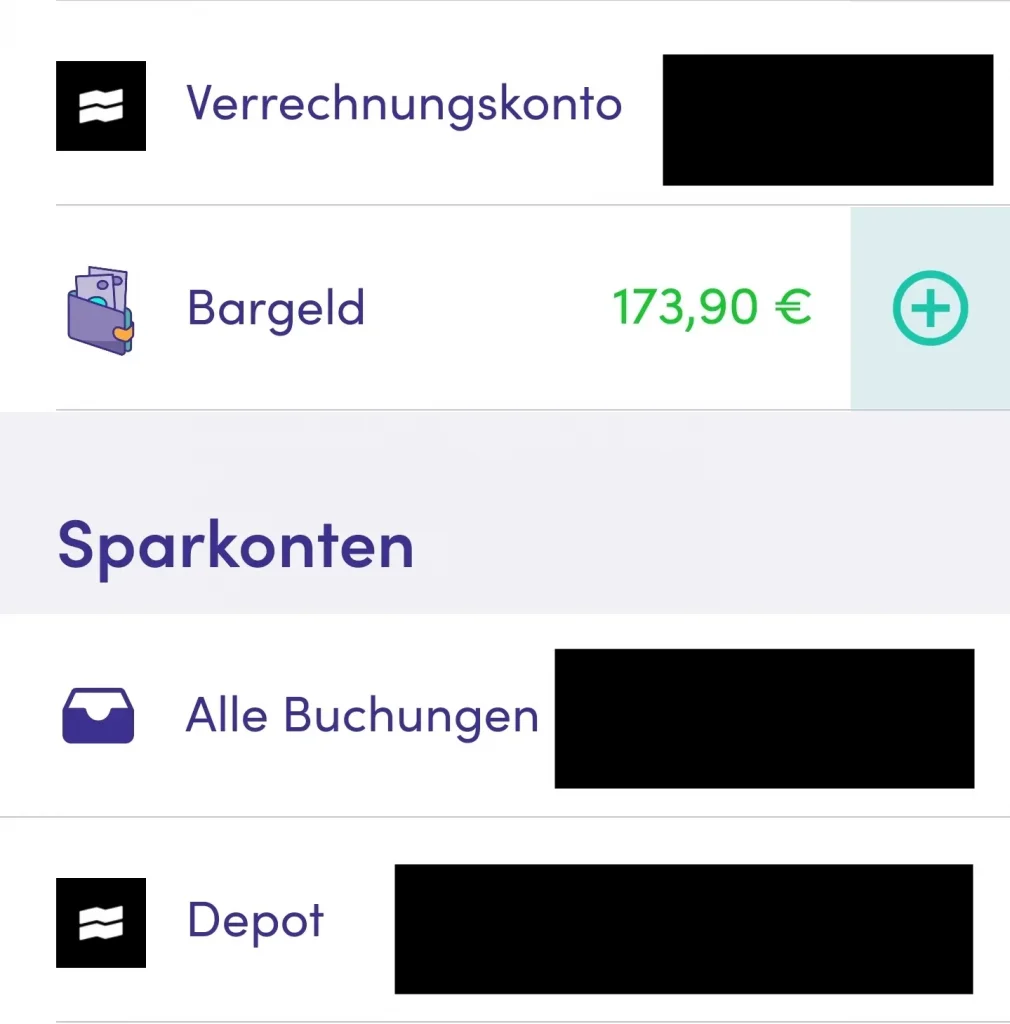Screen dimensions: 1010x1024
Task: Click the green euro sign after 173,90
Action: (793, 308)
